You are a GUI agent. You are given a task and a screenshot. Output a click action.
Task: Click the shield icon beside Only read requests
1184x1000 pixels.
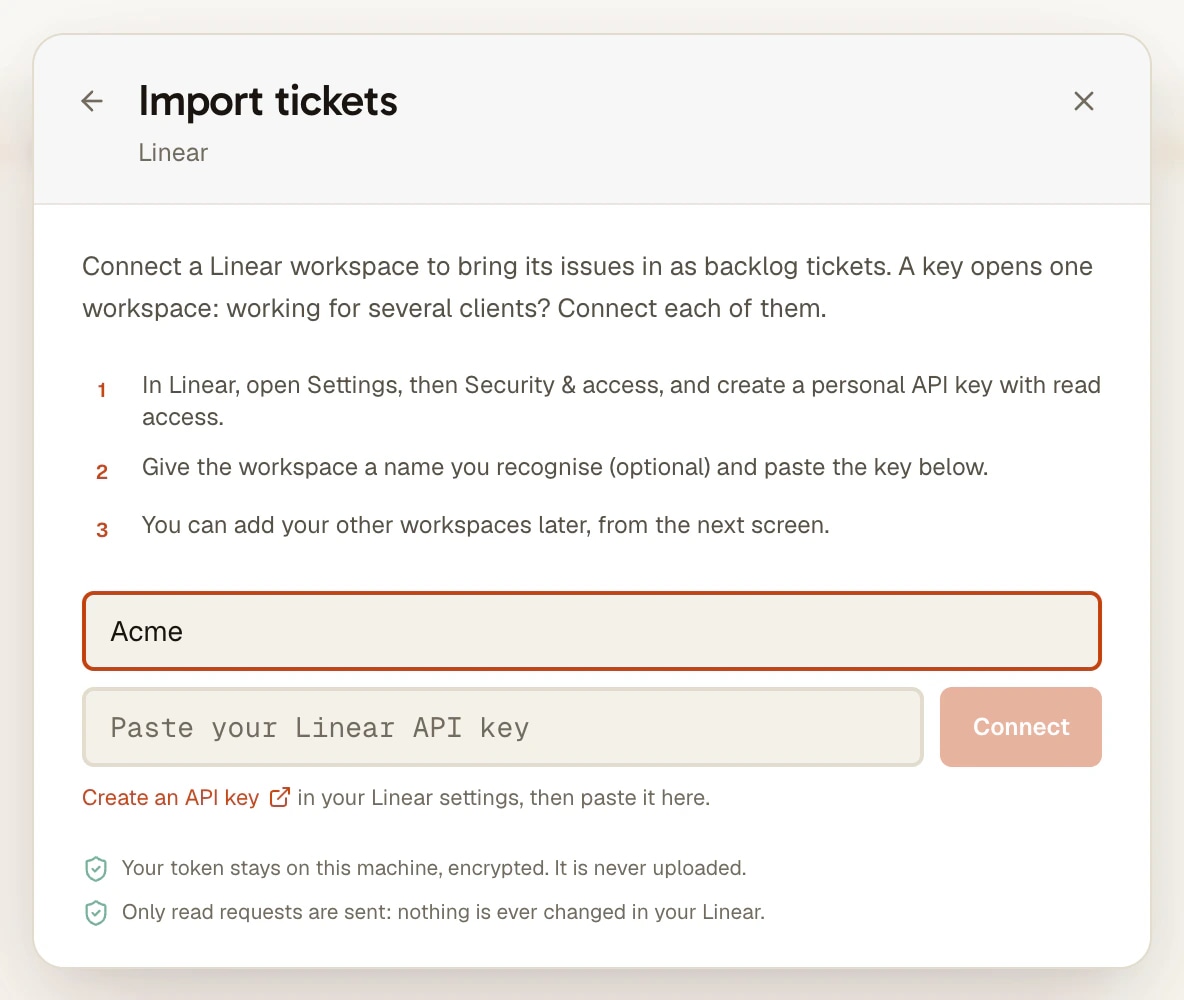pos(96,912)
